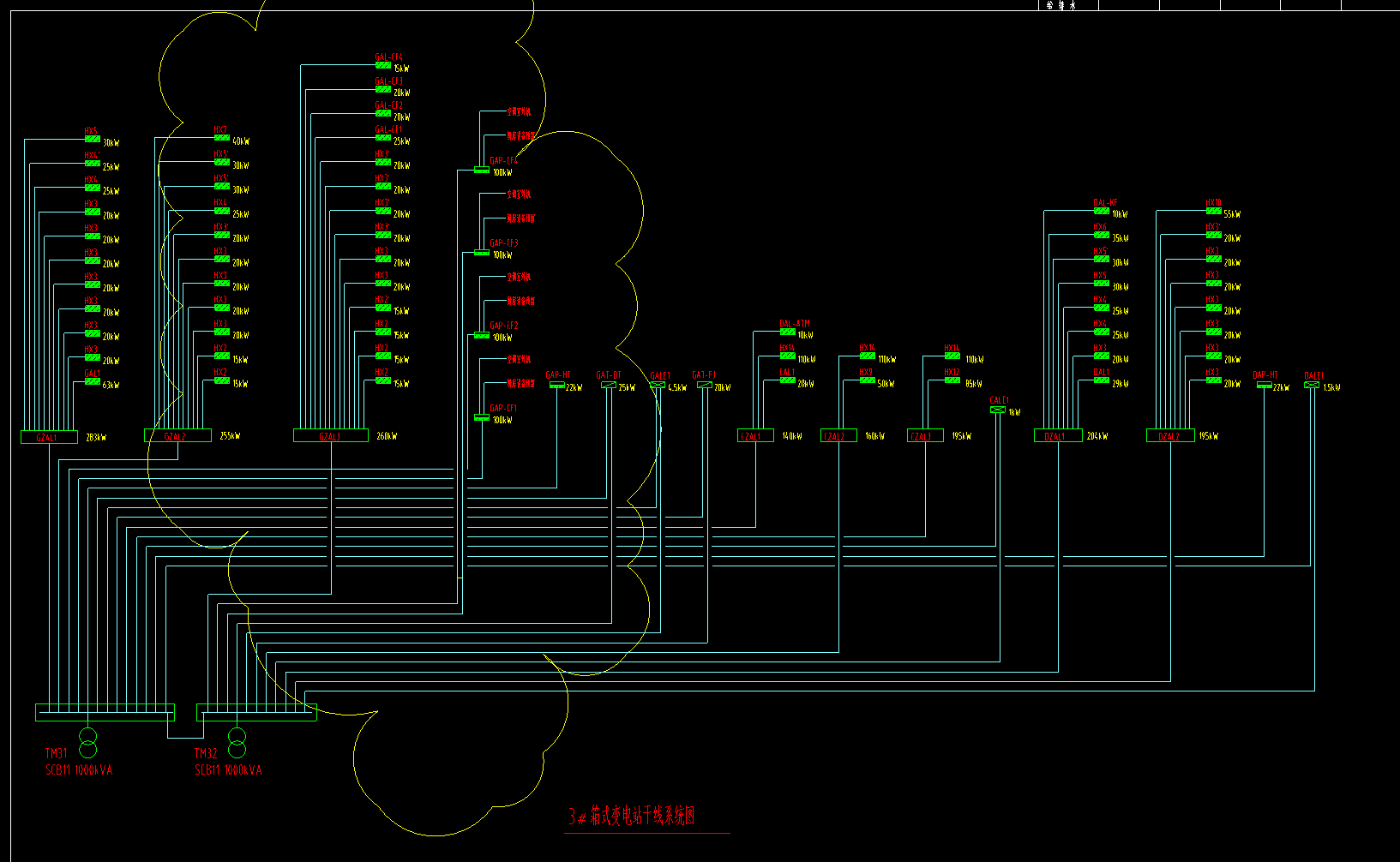
Task: Select the GZAL3 distribution box
Action: pyautogui.click(x=331, y=436)
